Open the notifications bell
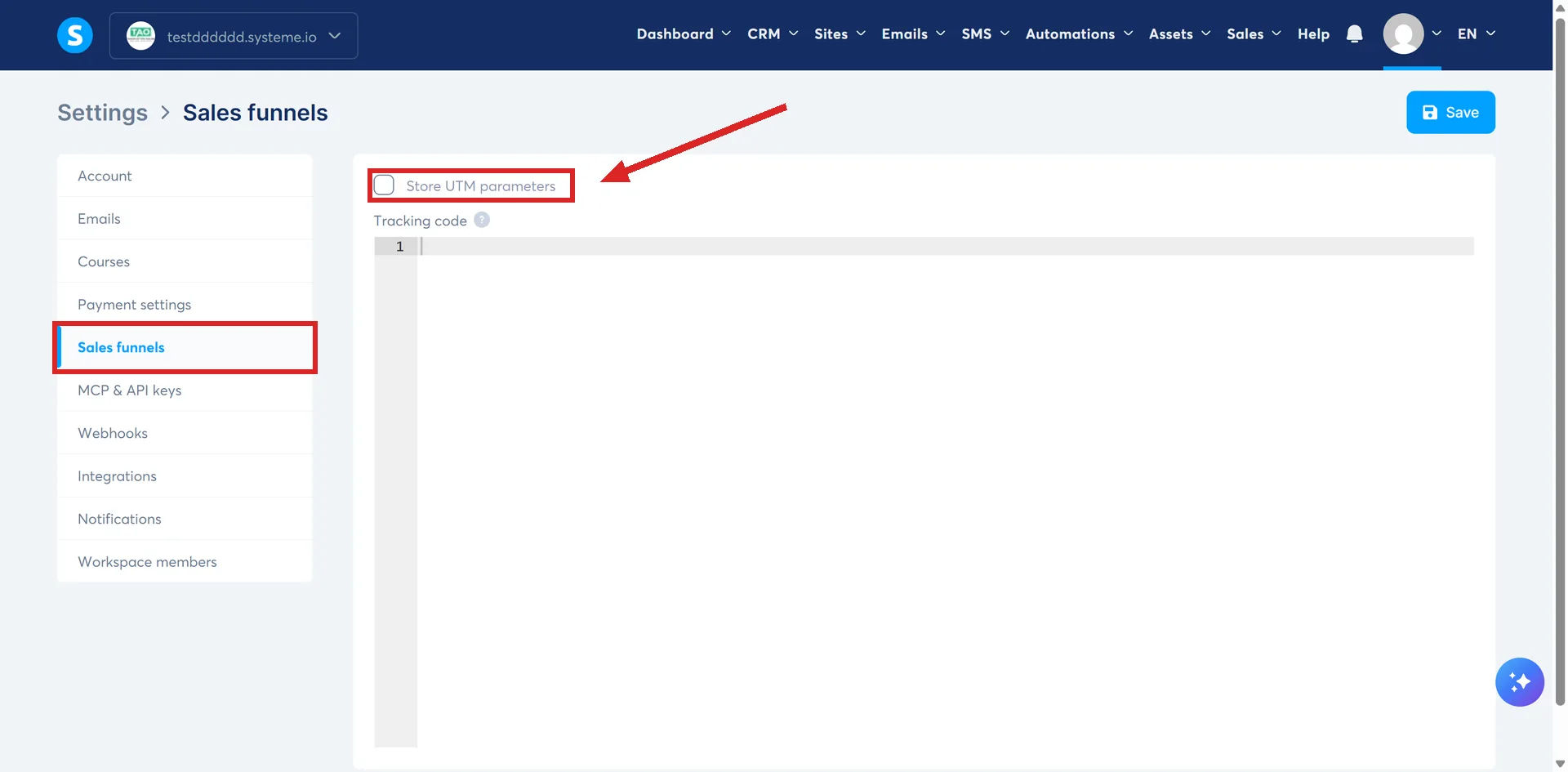Viewport: 1568px width, 772px height. point(1354,33)
